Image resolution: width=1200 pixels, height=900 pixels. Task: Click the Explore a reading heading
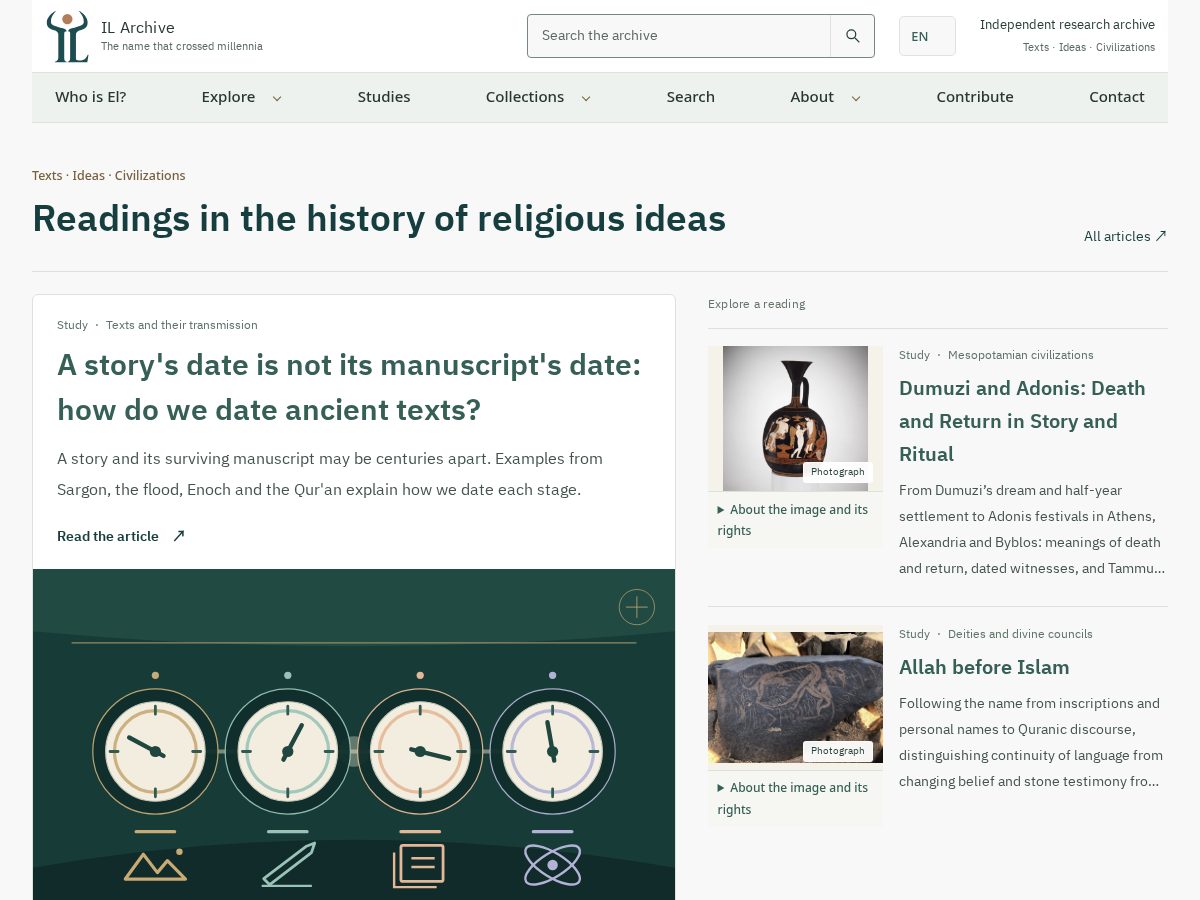click(x=756, y=304)
